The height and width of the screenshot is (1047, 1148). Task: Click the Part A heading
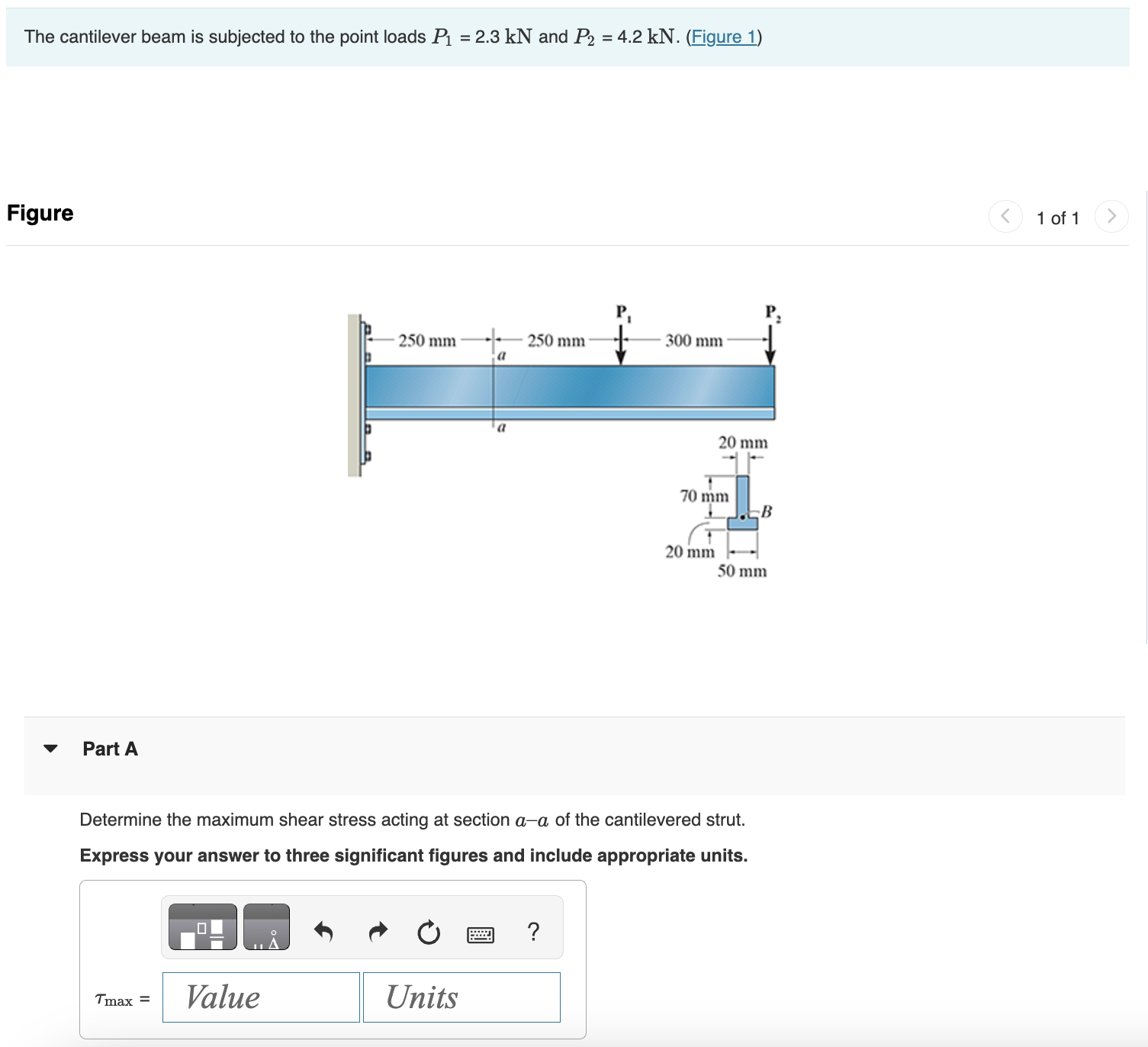coord(109,749)
